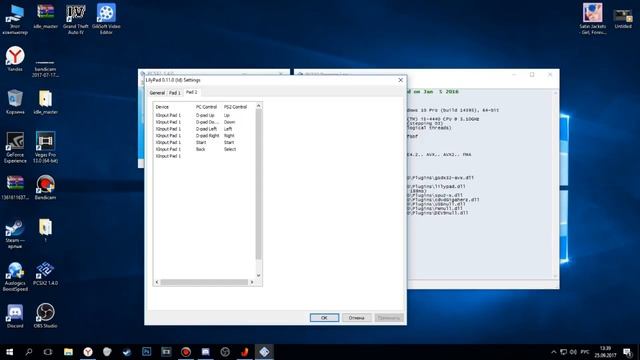
Task: Open the Recycle Bin (Корзина) icon
Action: tap(15, 102)
